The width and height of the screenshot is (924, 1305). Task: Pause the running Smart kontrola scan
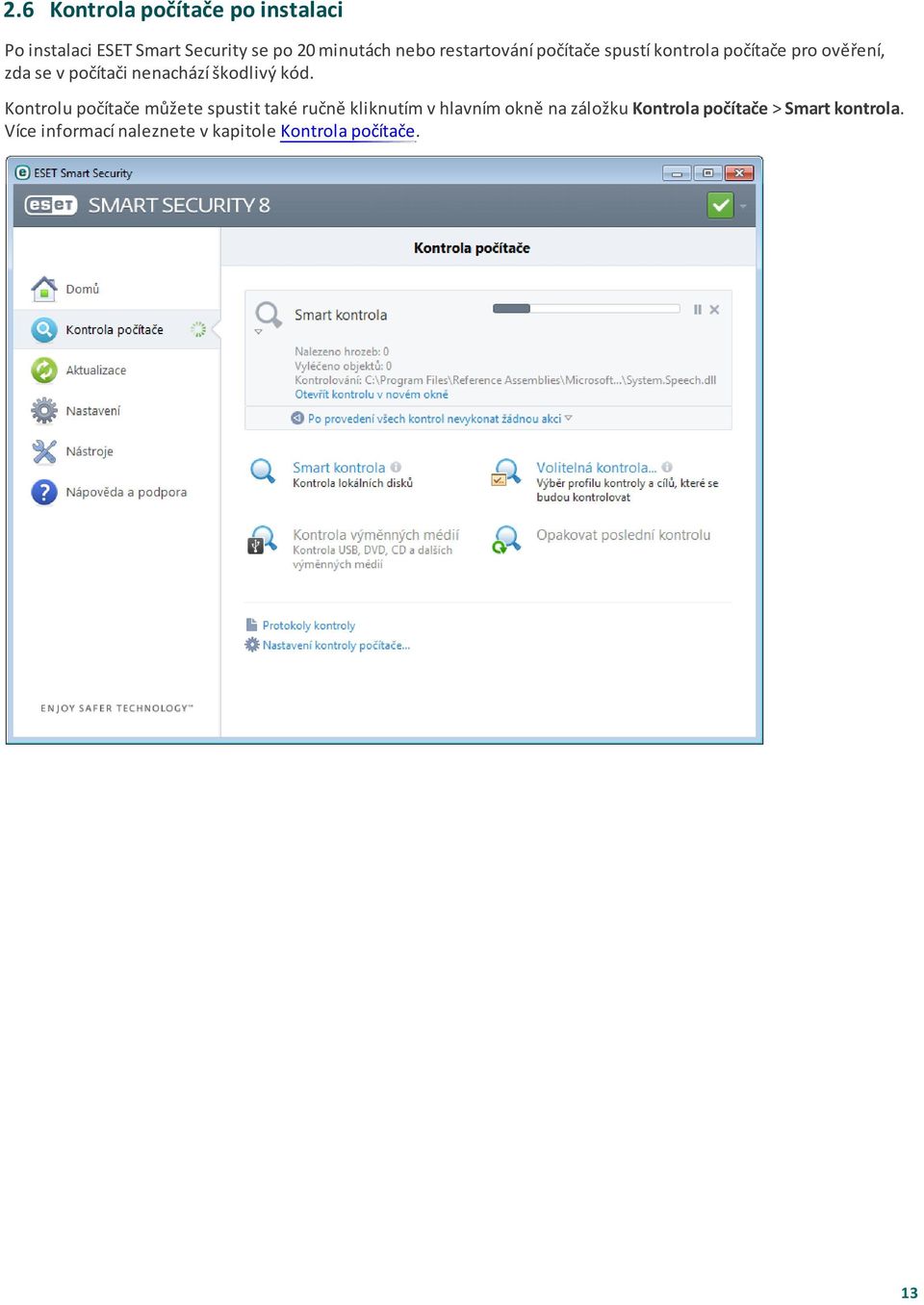tap(698, 310)
